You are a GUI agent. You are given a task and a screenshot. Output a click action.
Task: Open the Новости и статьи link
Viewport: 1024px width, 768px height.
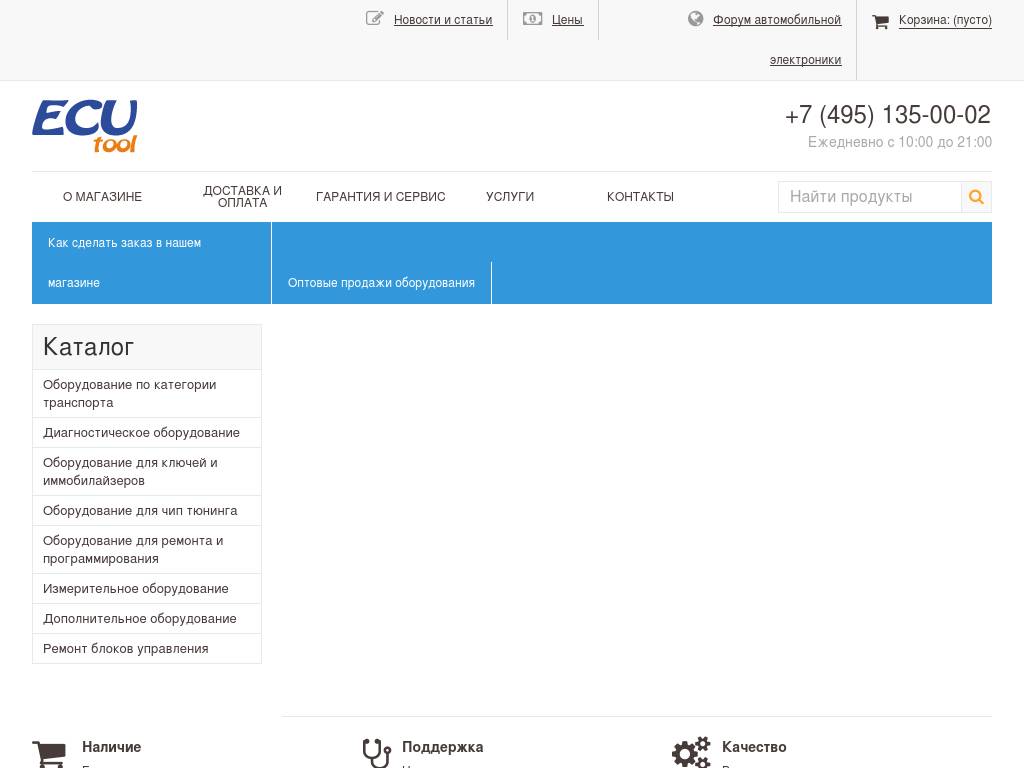click(x=443, y=20)
